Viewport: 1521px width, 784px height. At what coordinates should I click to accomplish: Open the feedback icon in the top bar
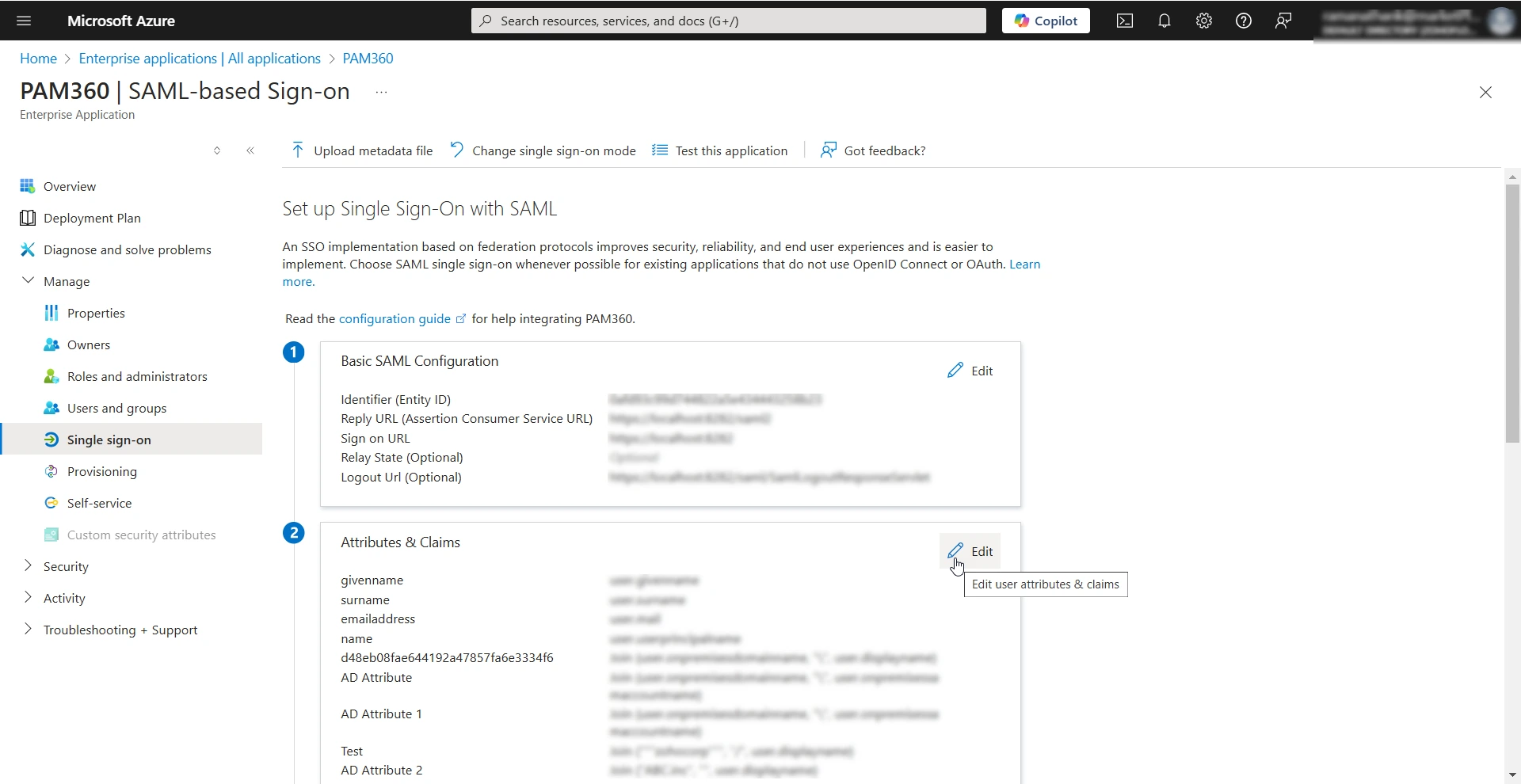(x=1283, y=21)
